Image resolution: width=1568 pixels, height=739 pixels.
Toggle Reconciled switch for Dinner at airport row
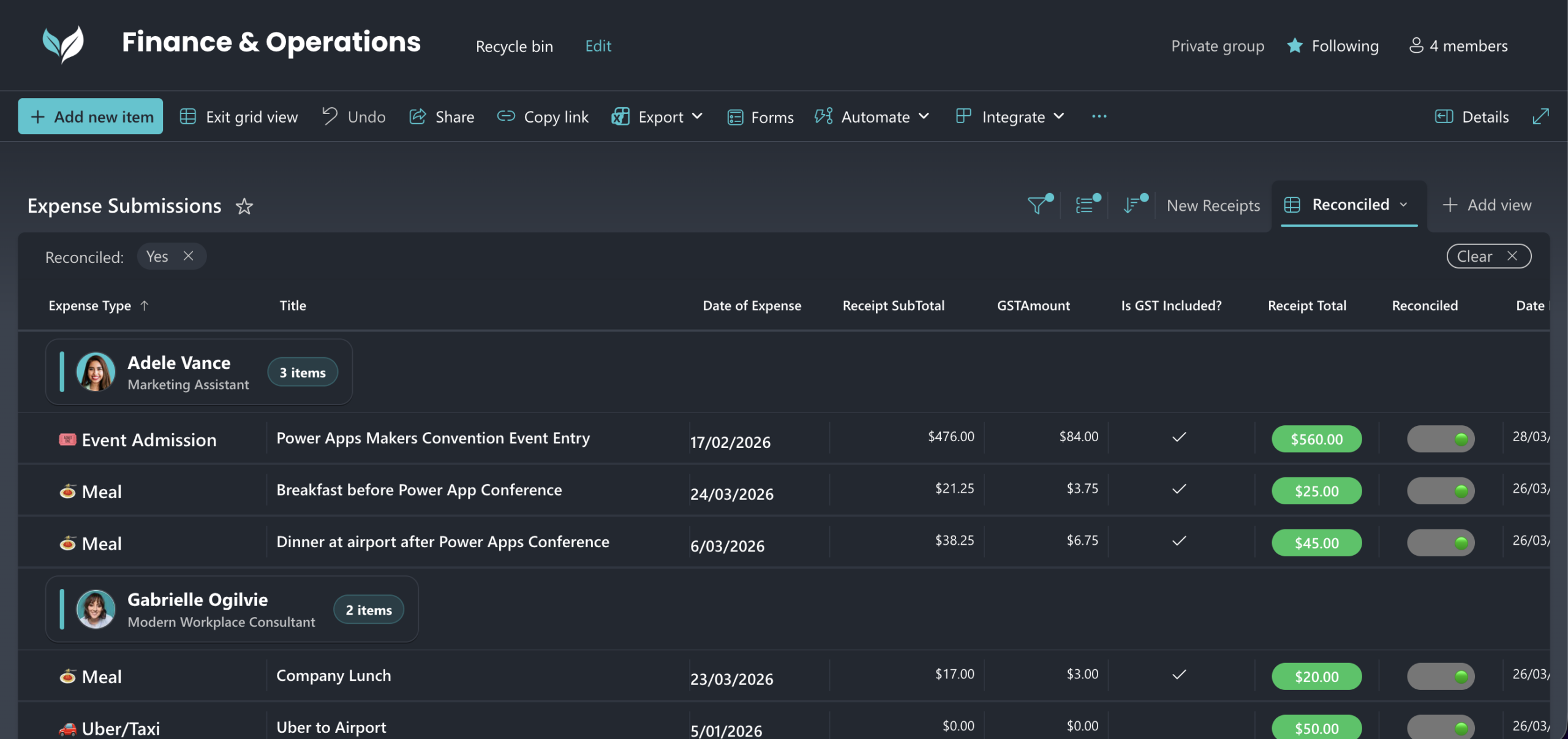tap(1441, 543)
